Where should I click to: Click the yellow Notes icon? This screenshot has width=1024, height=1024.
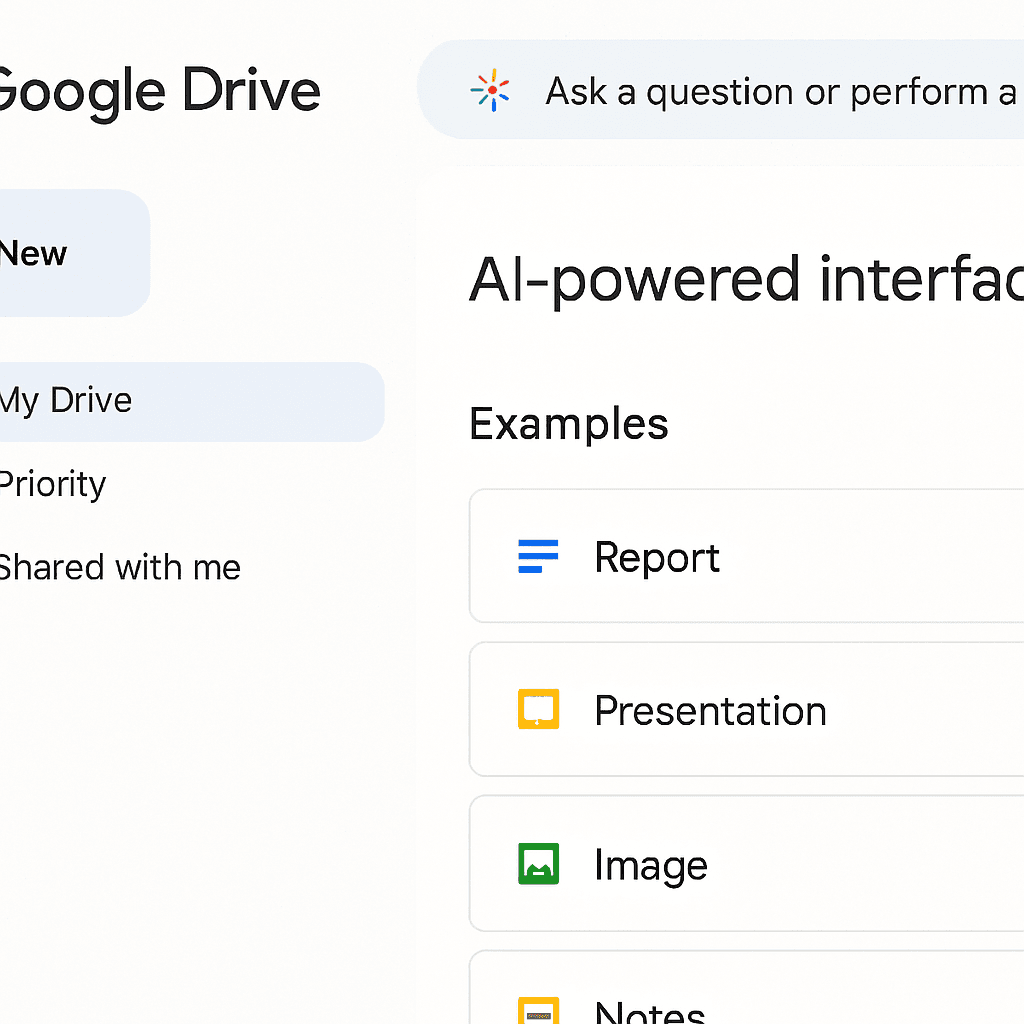(x=538, y=1010)
